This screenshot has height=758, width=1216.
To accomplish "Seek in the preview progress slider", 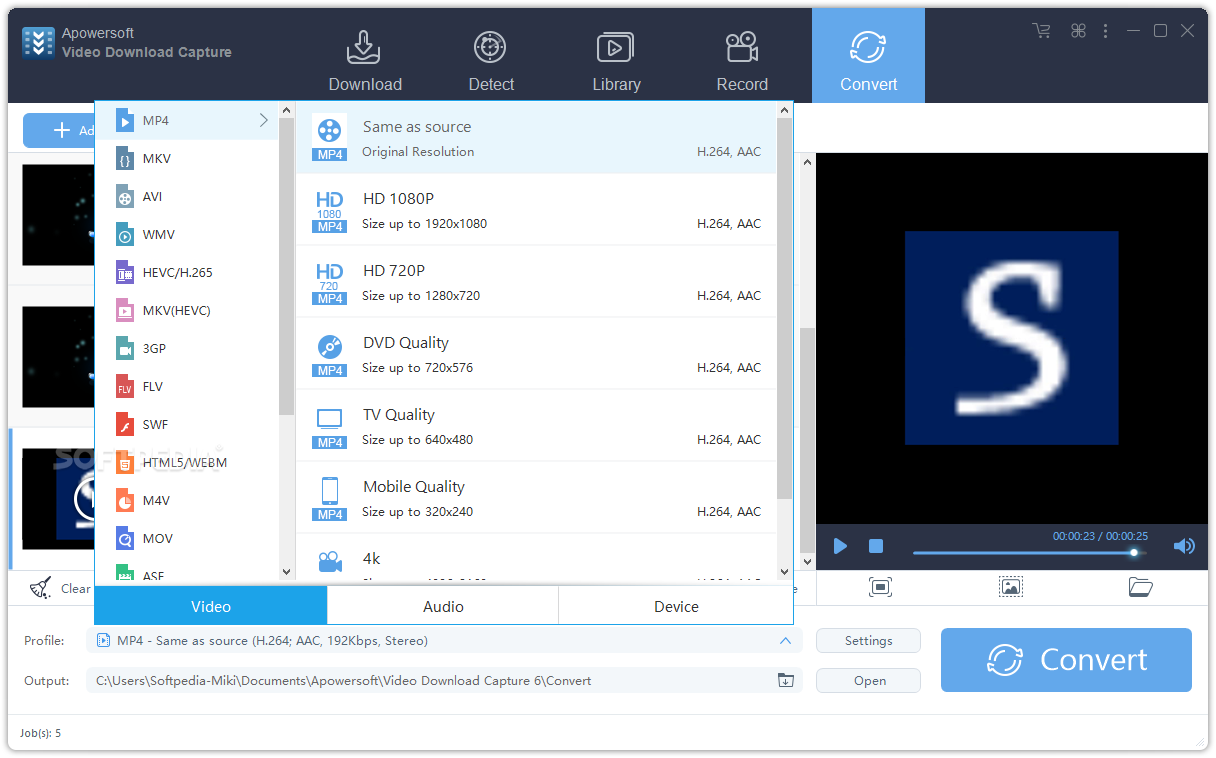I will click(x=1030, y=552).
